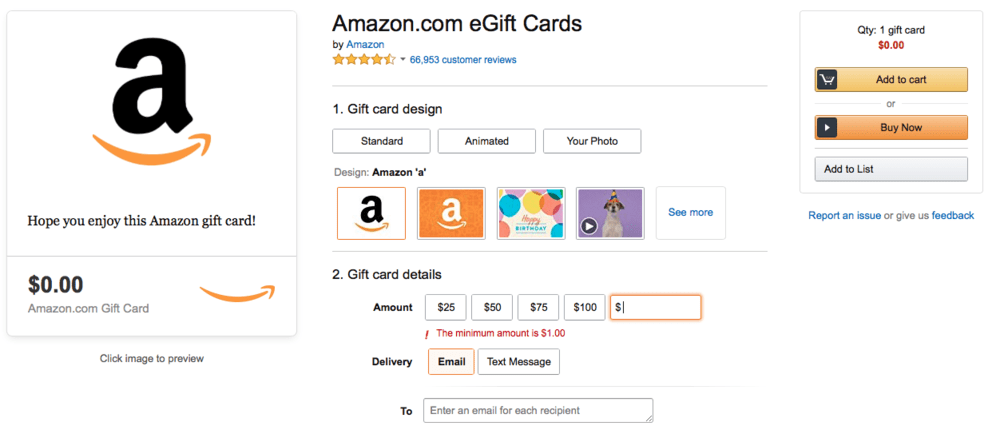Open the Add to List dropdown
Viewport: 1000px width, 434px height.
tap(891, 170)
